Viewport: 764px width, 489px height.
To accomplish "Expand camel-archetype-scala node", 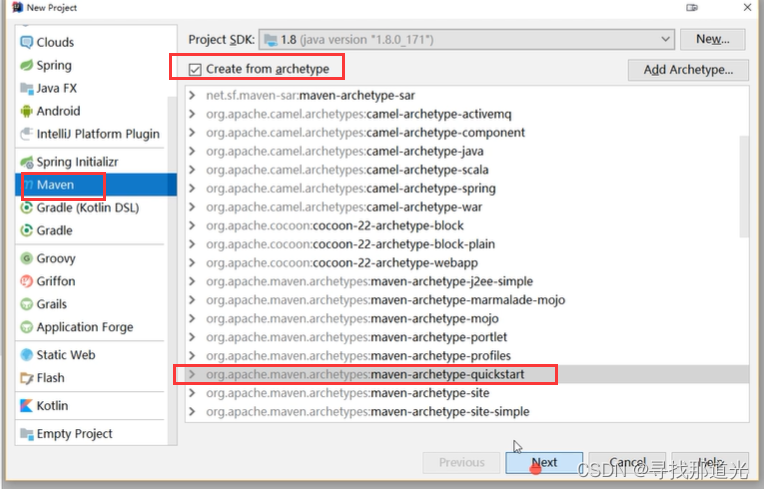I will [192, 169].
